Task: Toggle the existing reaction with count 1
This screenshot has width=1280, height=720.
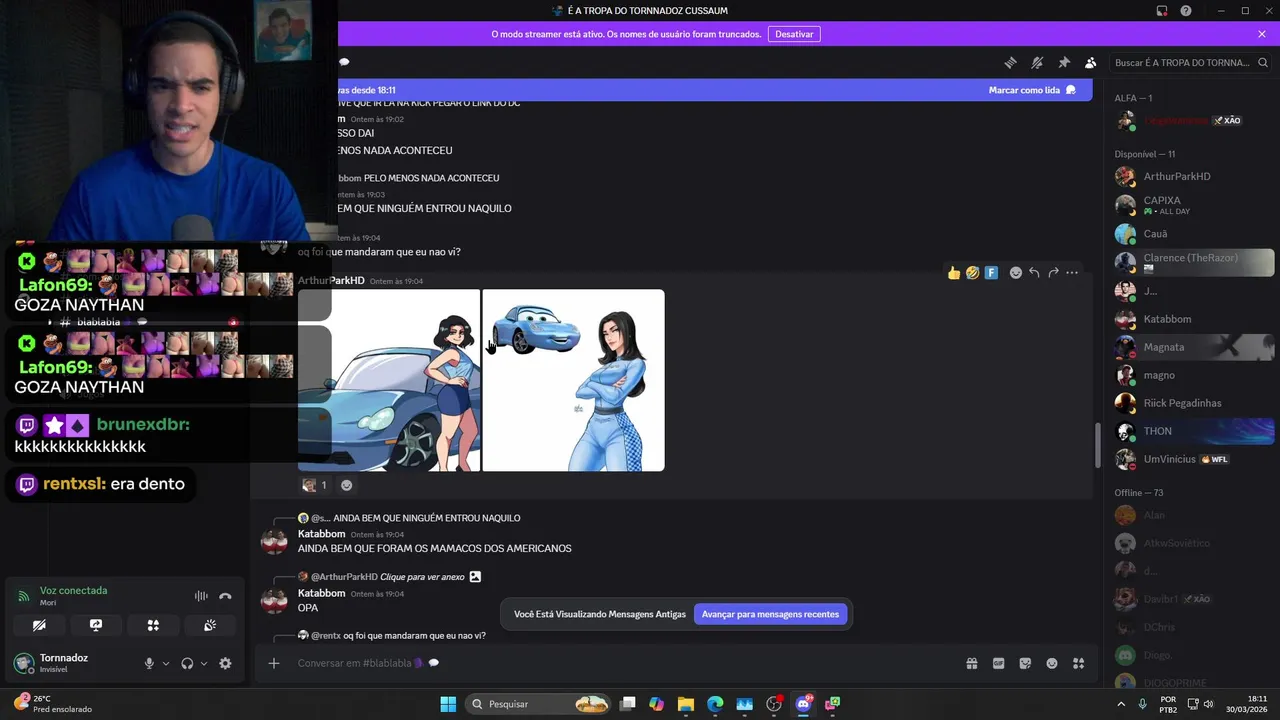Action: 315,485
